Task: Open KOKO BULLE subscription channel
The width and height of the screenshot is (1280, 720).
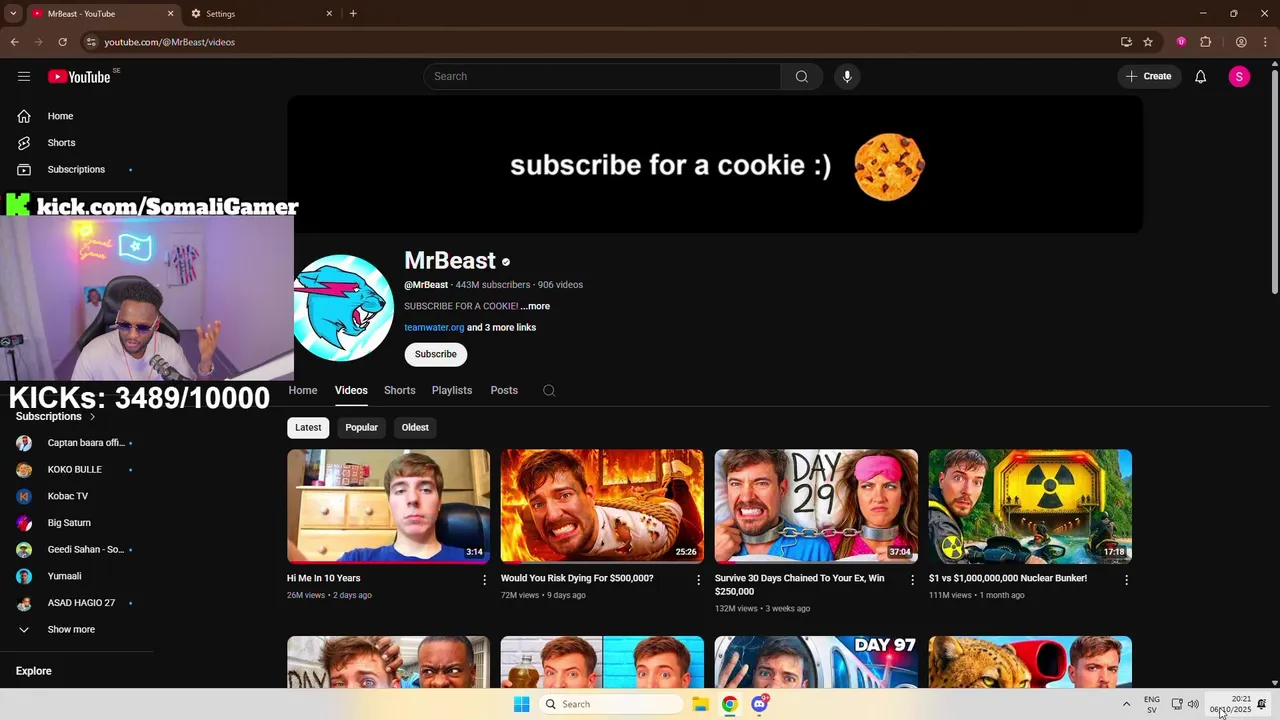Action: pos(77,469)
